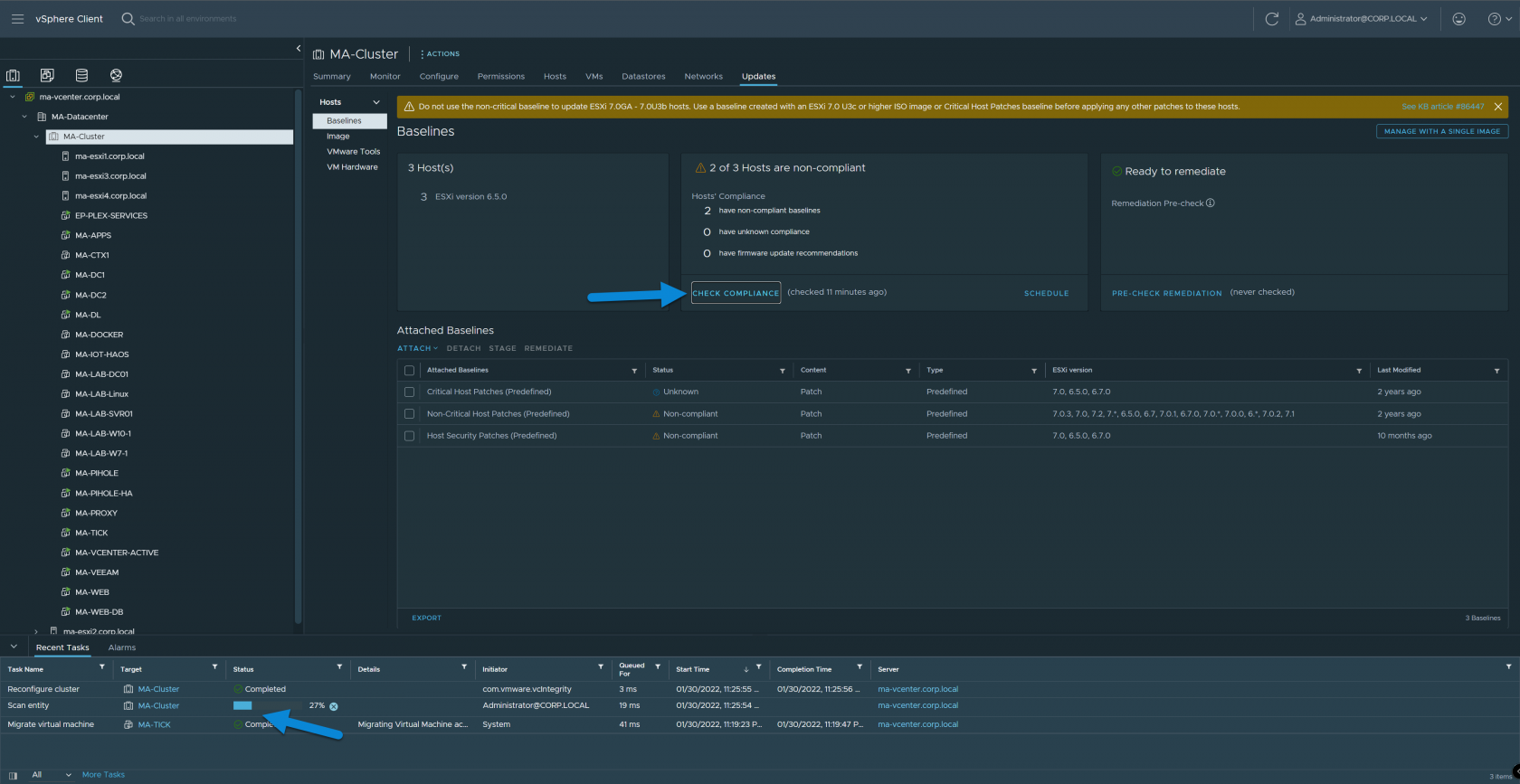Open the Summary tab
1520x784 pixels.
click(x=332, y=76)
